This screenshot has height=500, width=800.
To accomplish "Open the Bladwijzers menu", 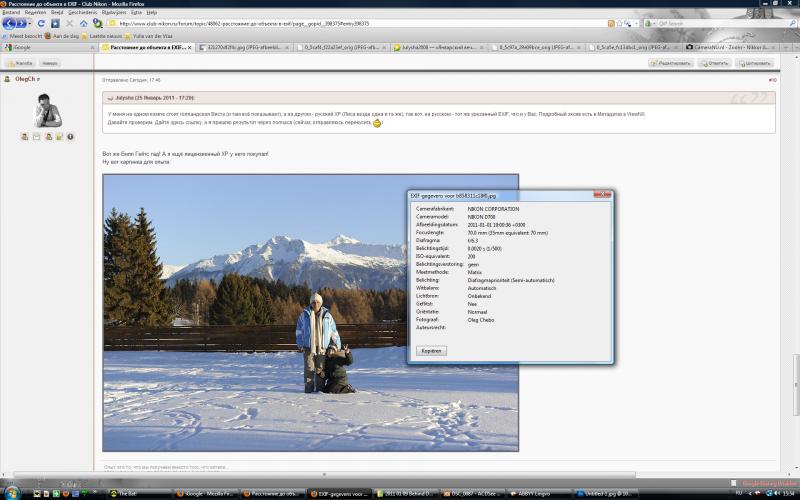I will tap(114, 12).
